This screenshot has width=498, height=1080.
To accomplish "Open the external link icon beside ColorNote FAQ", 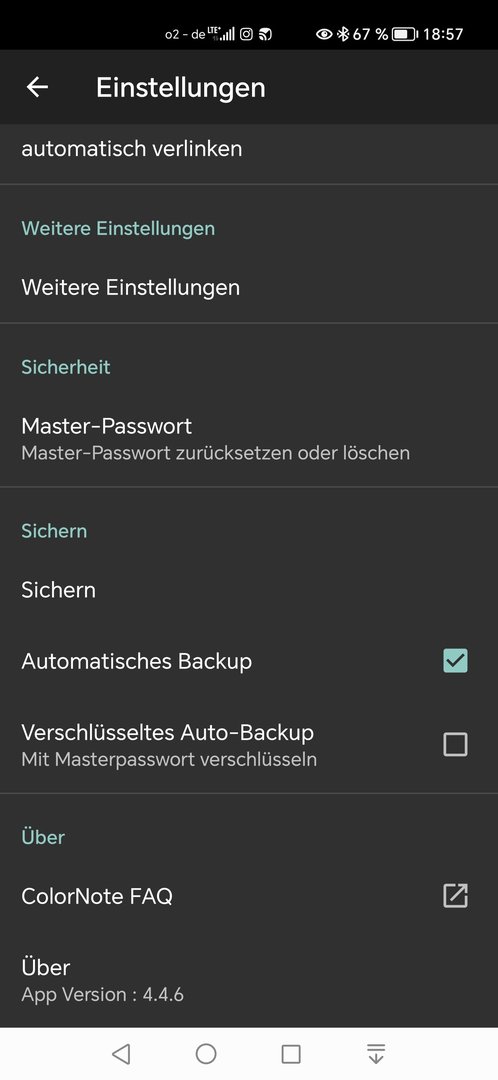I will coord(455,895).
